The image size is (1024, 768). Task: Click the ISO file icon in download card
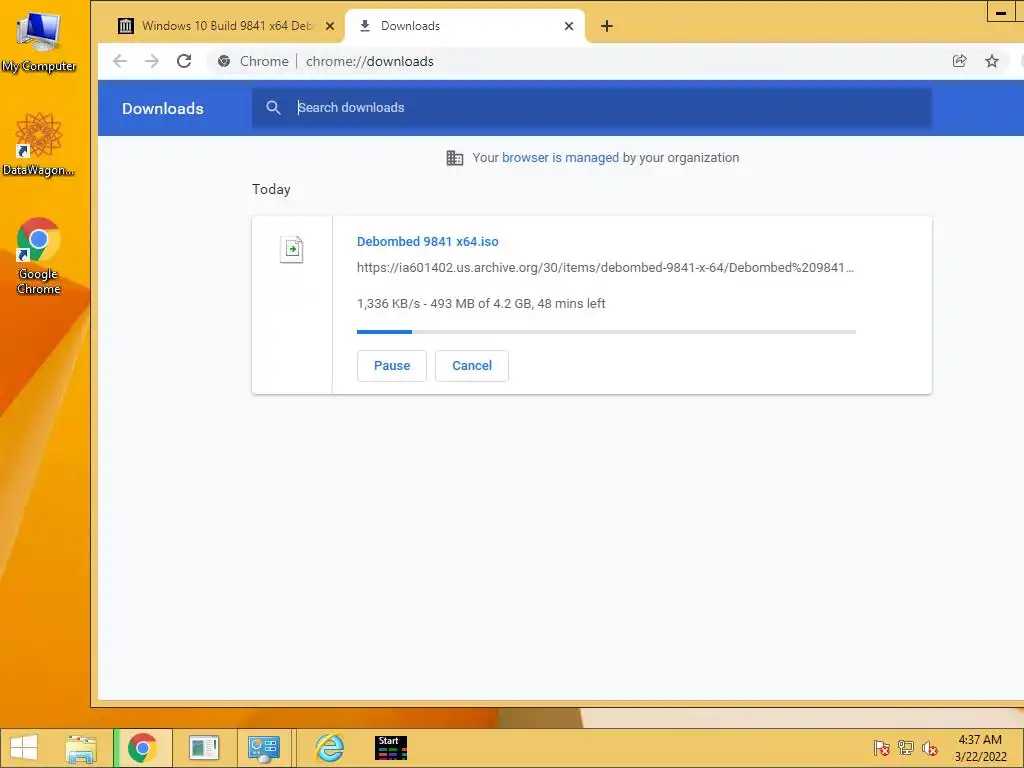coord(292,249)
